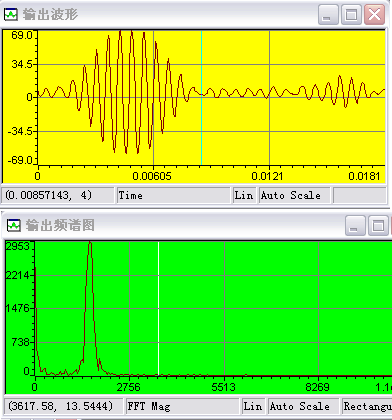The width and height of the screenshot is (392, 420).
Task: Select the Rectangular window type field
Action: point(367,406)
